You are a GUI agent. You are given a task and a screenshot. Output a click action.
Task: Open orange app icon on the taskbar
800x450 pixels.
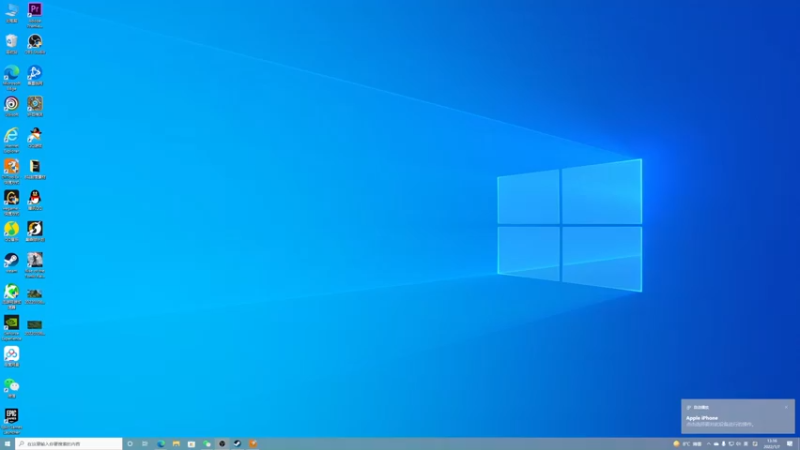pos(253,444)
